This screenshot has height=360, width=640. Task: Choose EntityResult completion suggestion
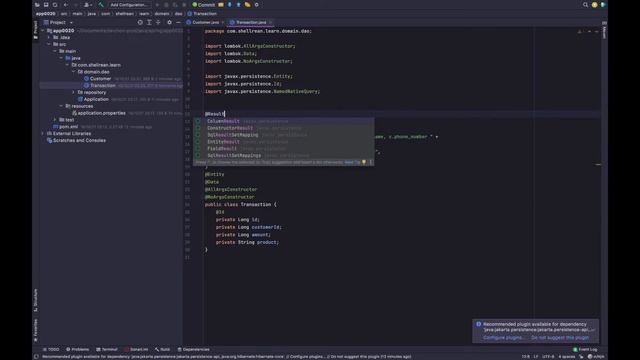(x=283, y=142)
